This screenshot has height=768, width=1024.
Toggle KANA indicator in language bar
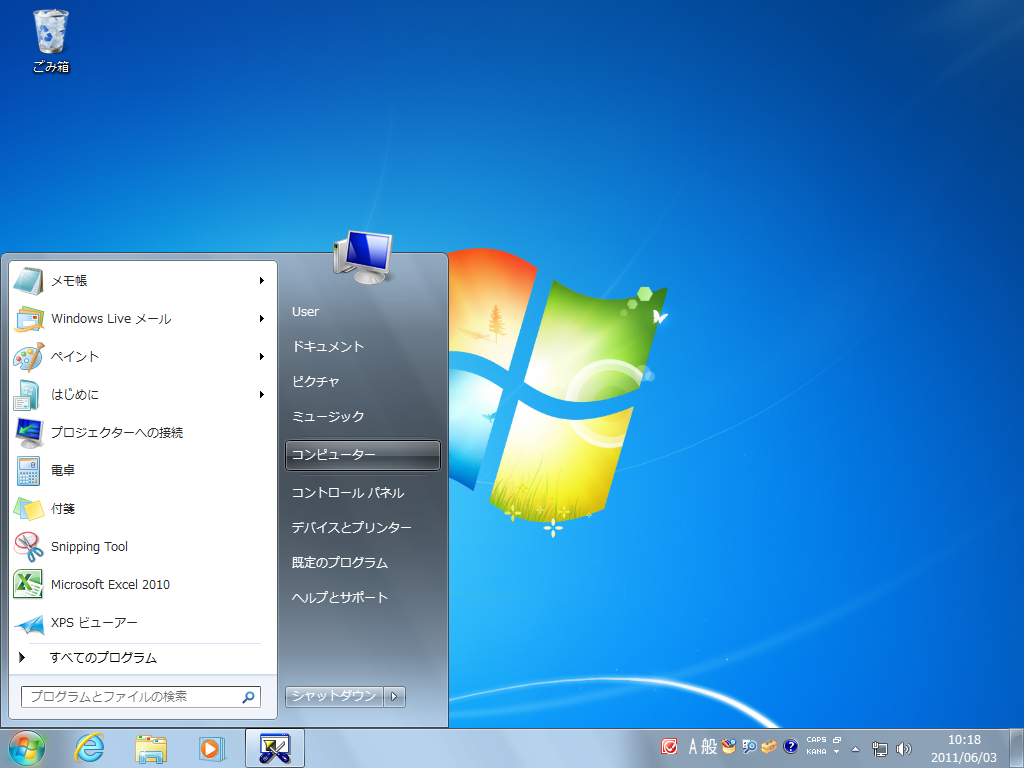[816, 752]
